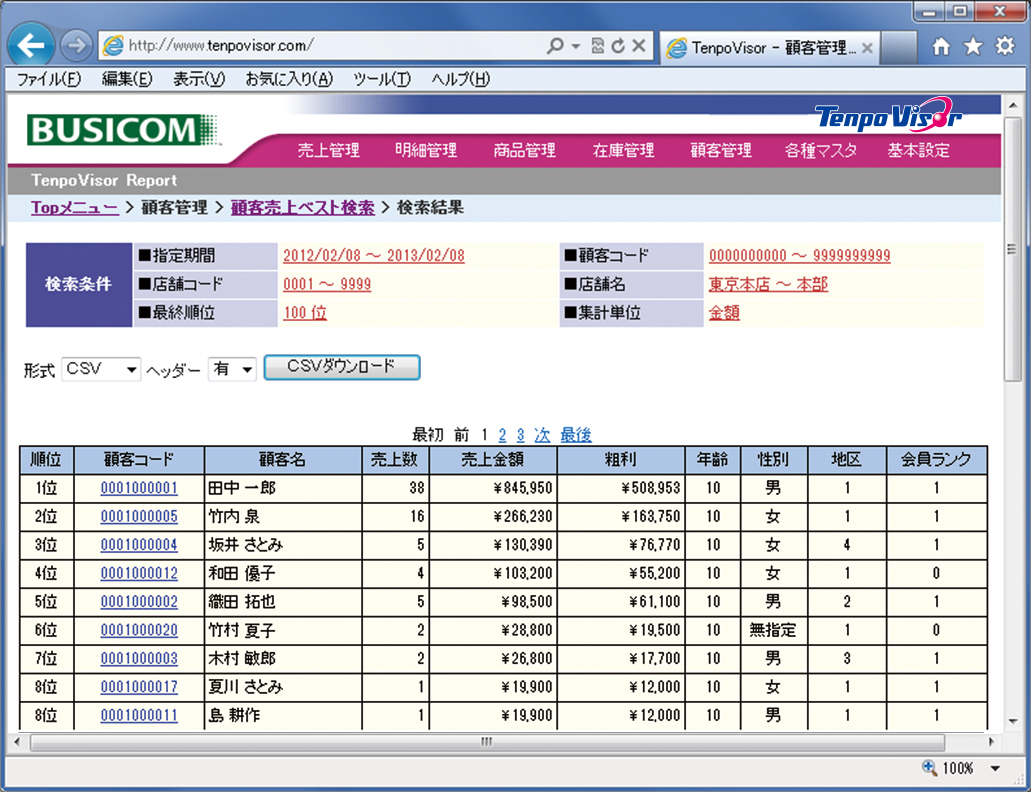Screen dimensions: 1031x792
Task: Open customer code 0001000020
Action: [x=139, y=630]
